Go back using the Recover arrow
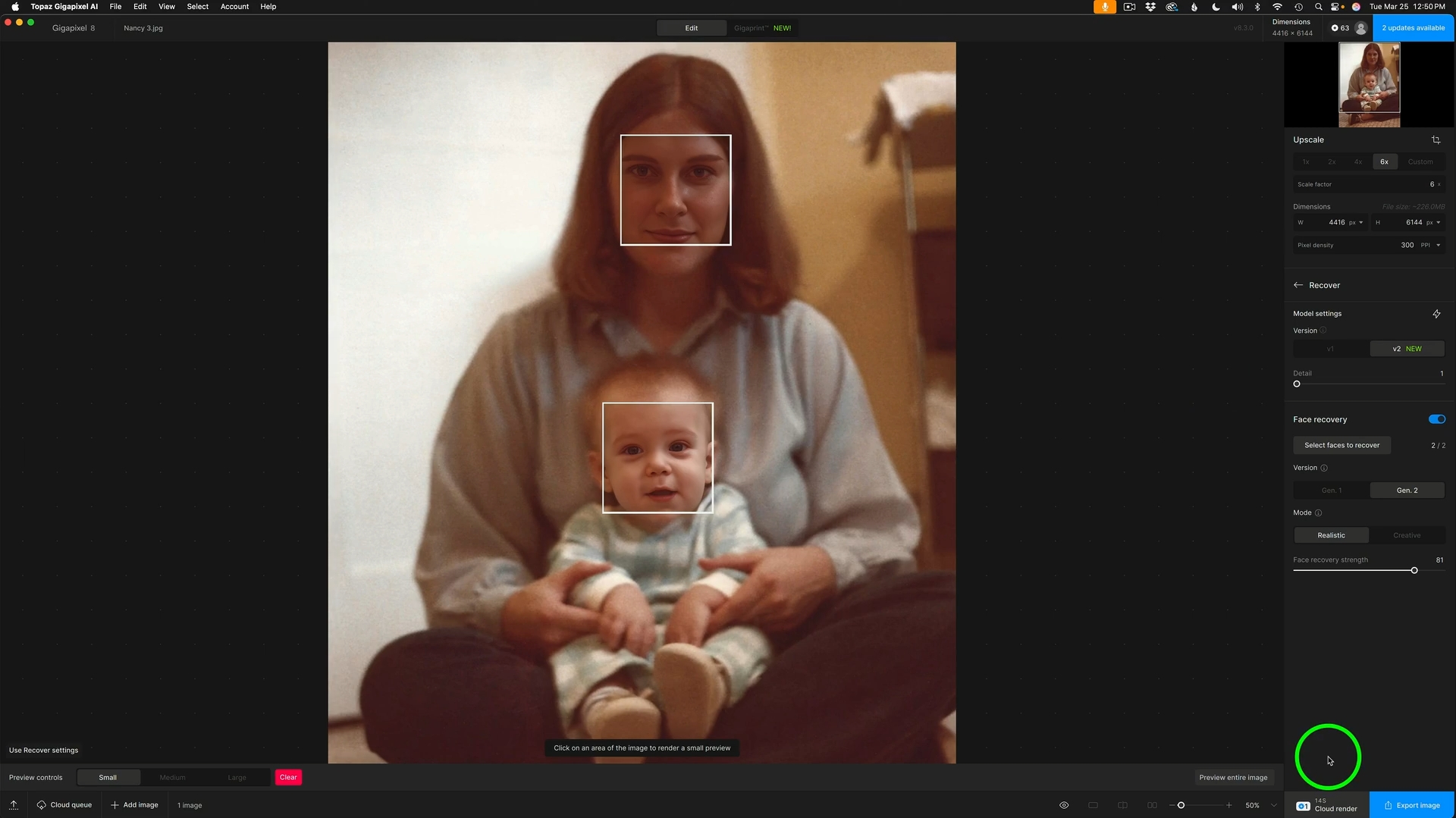 [x=1298, y=286]
